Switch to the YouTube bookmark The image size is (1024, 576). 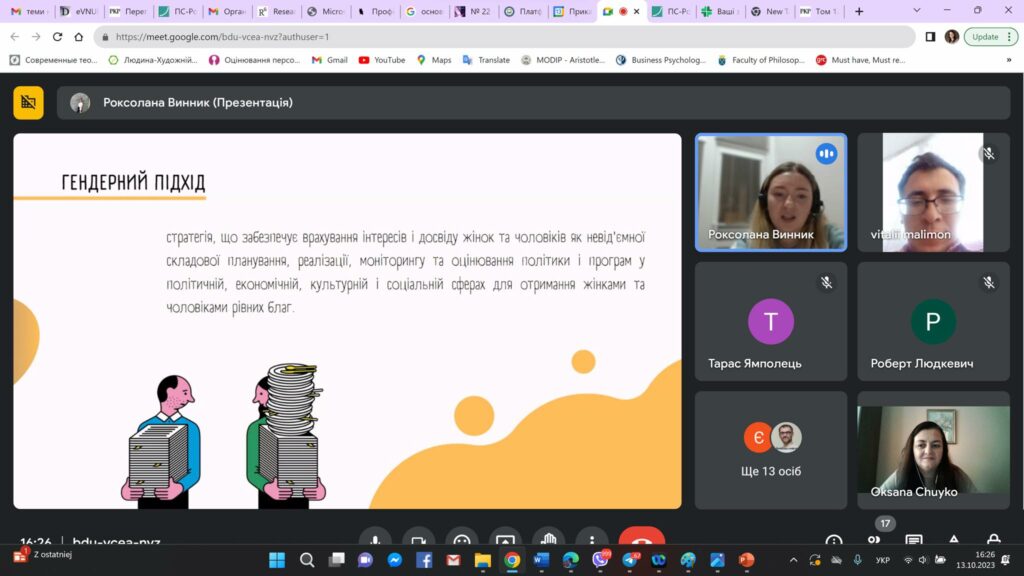pyautogui.click(x=381, y=60)
